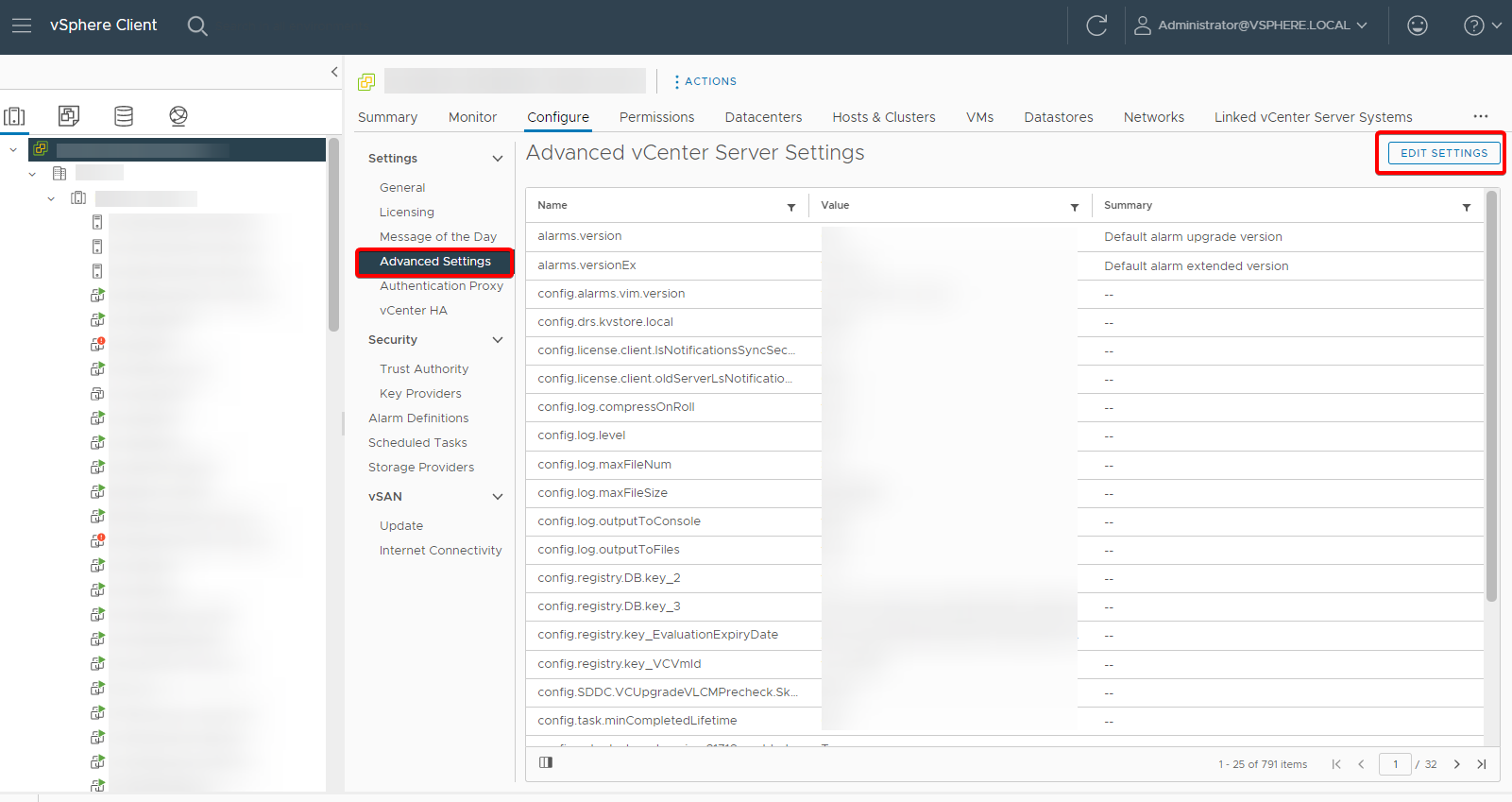The image size is (1512, 802).
Task: Open the Permissions tab
Action: coord(656,117)
